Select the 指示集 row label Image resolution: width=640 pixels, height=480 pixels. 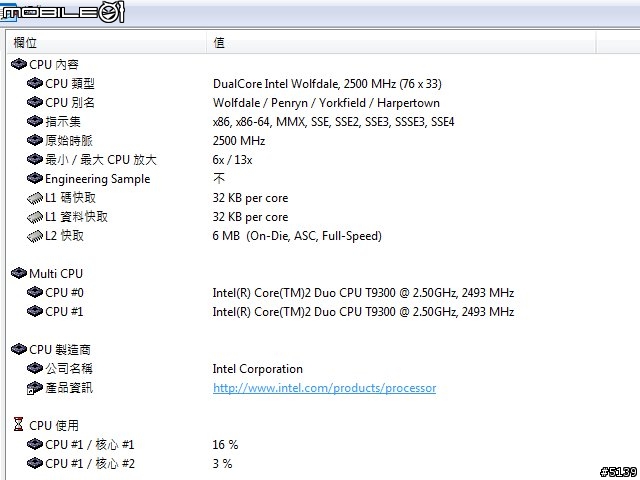(63, 122)
